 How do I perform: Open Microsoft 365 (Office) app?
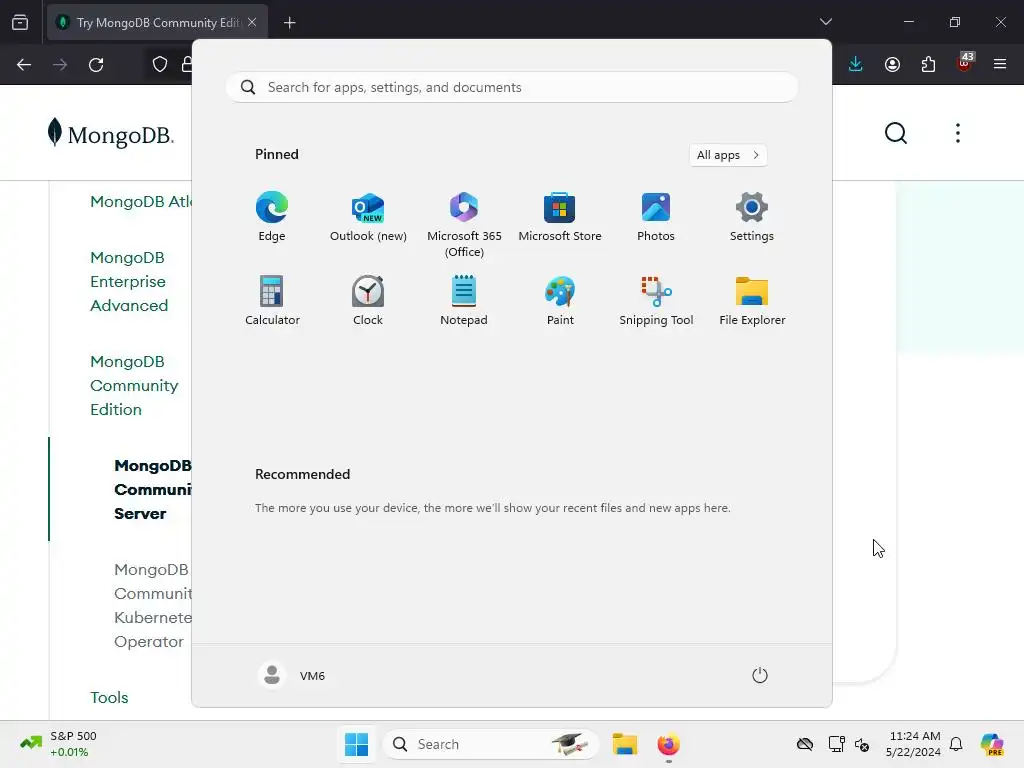click(x=464, y=225)
